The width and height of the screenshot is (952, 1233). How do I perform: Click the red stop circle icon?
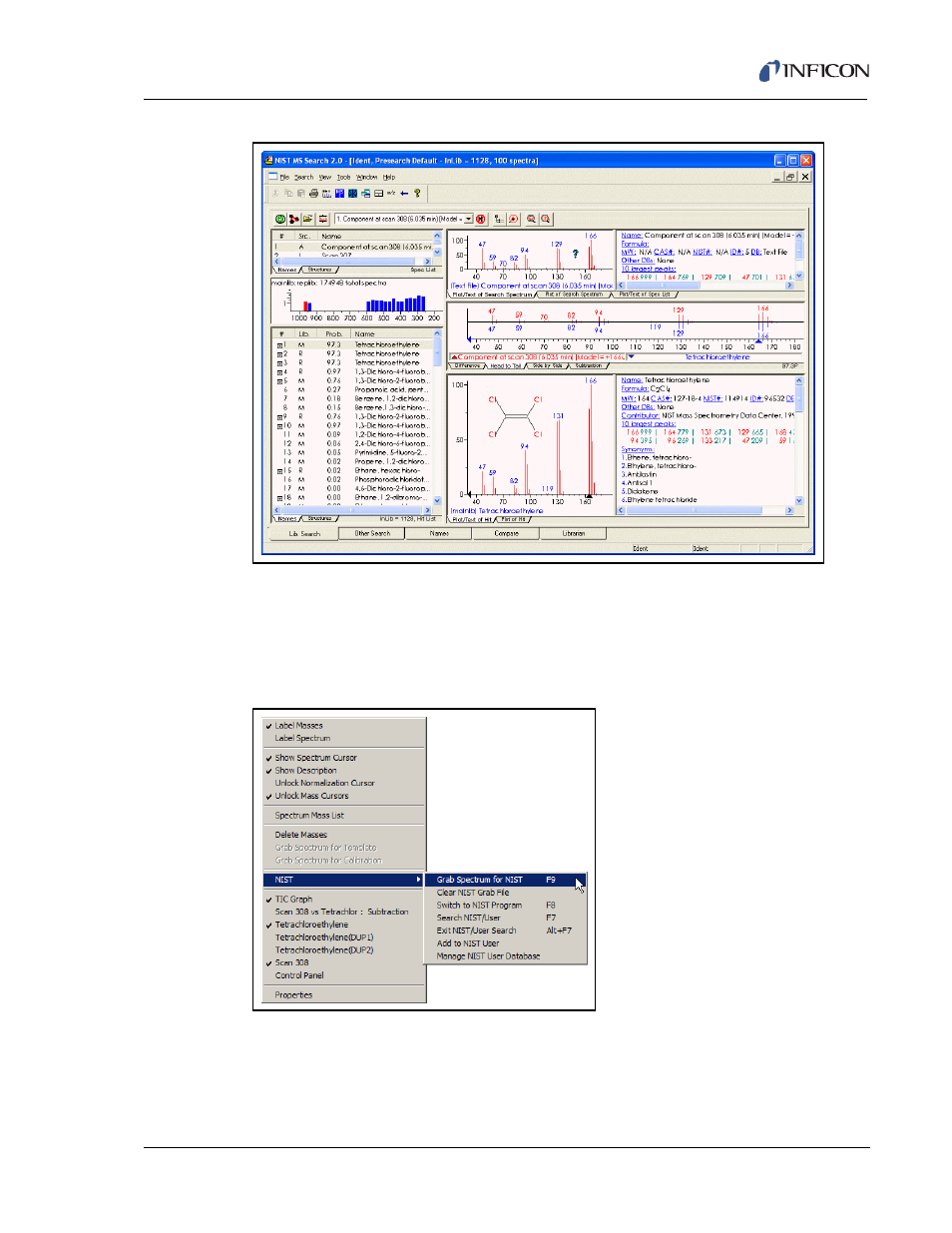tap(481, 219)
